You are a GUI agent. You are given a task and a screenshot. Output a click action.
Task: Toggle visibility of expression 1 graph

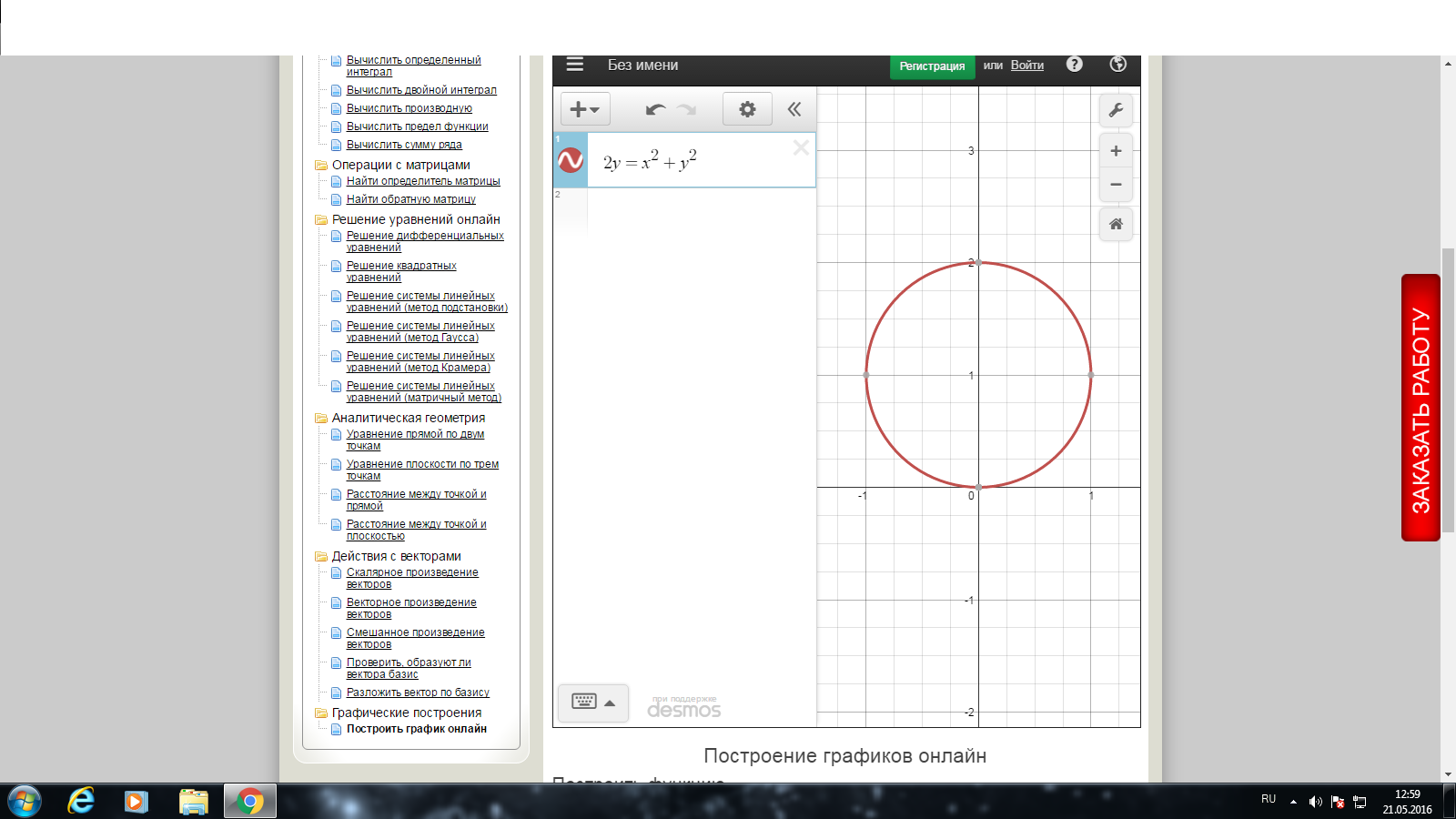click(571, 160)
